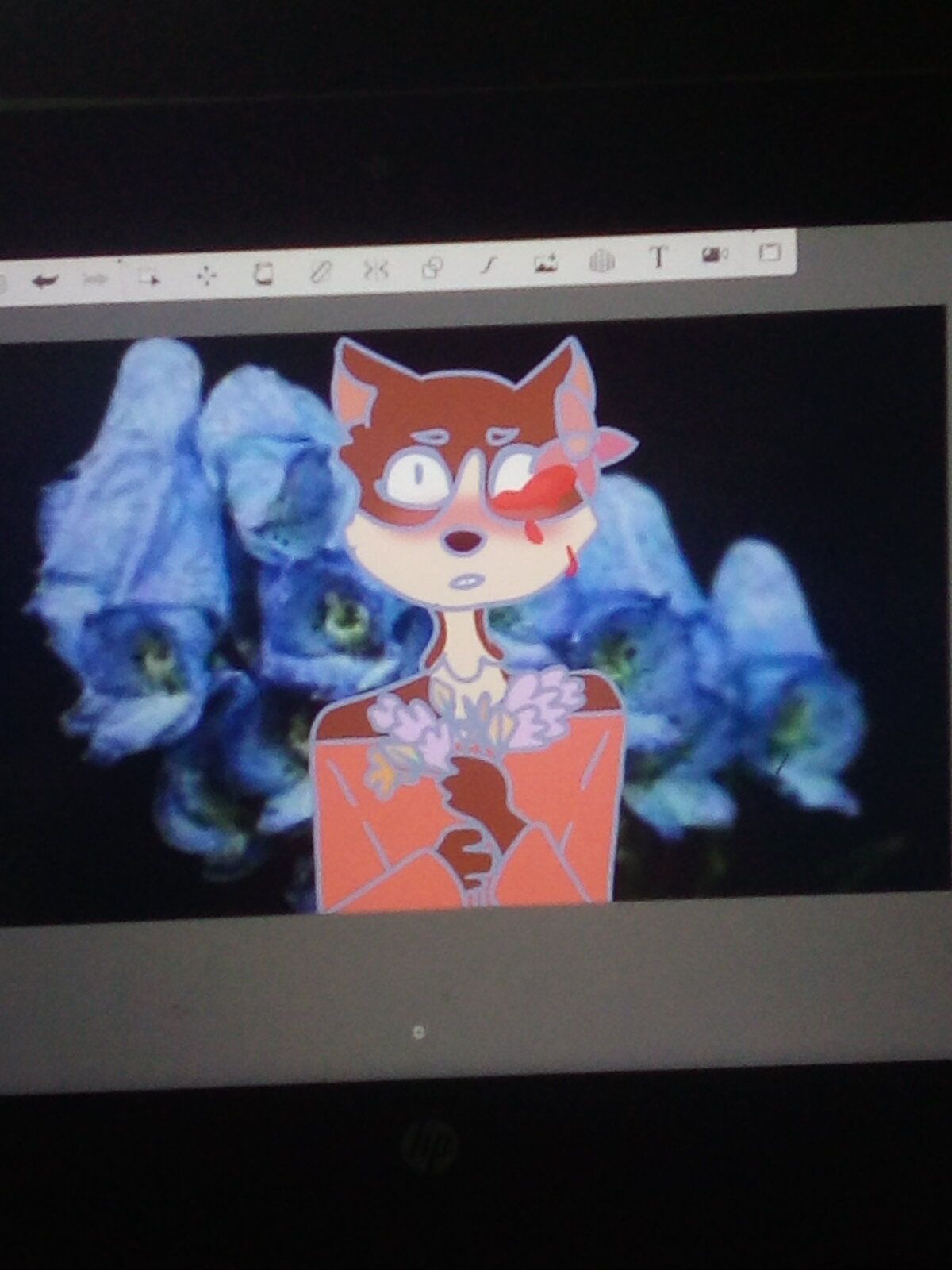Open the perspective grid globe icon
The height and width of the screenshot is (1270, 952).
(x=603, y=261)
